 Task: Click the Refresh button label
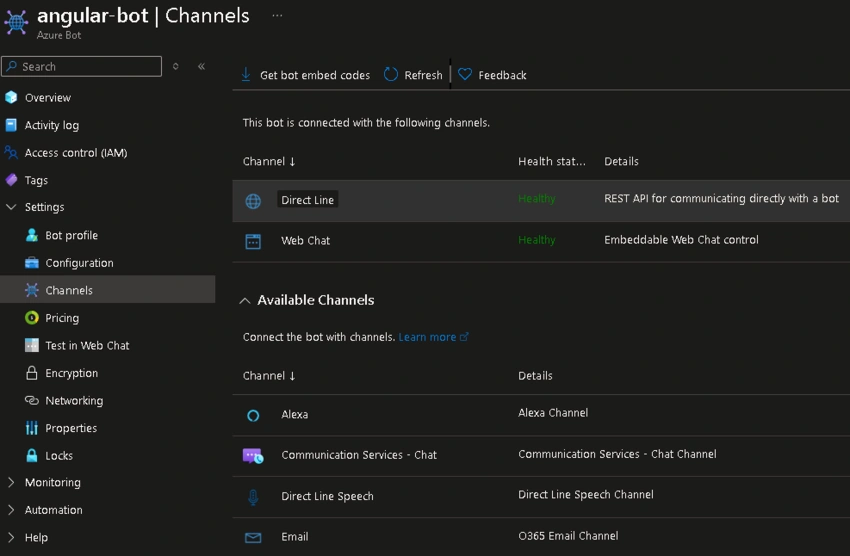click(x=423, y=75)
